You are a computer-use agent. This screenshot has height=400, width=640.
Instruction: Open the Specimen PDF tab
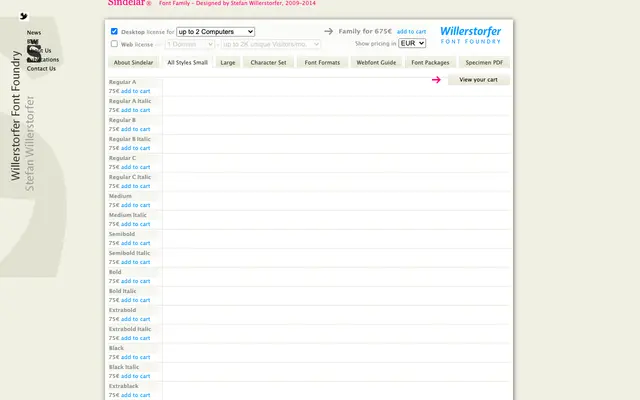484,62
